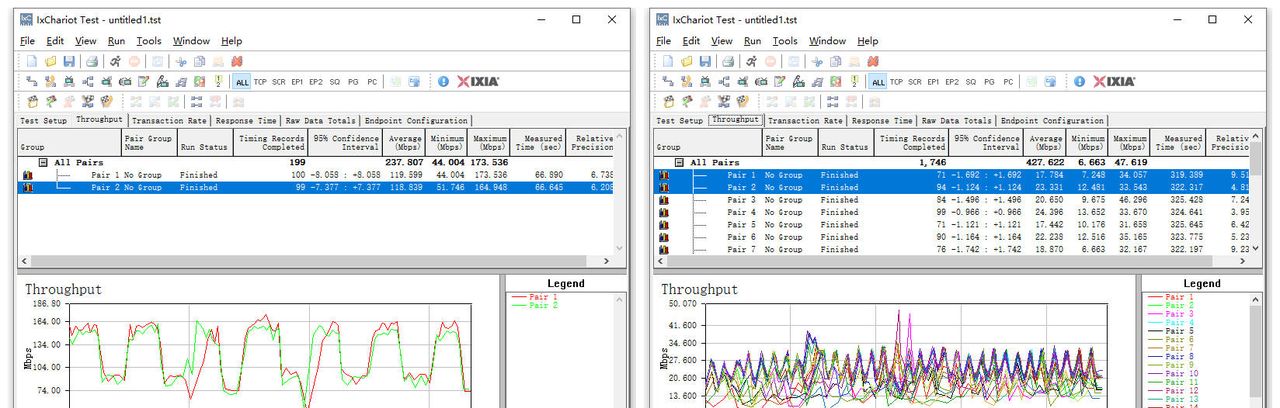Toggle the EP1 filter in left window
1280x408 pixels.
point(297,82)
